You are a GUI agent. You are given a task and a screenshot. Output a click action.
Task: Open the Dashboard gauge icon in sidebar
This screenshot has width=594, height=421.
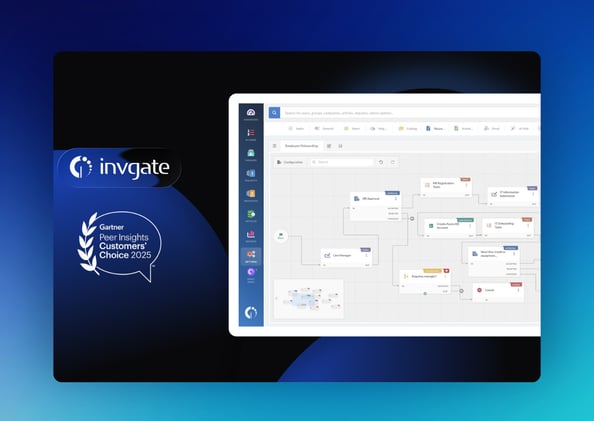pyautogui.click(x=251, y=113)
